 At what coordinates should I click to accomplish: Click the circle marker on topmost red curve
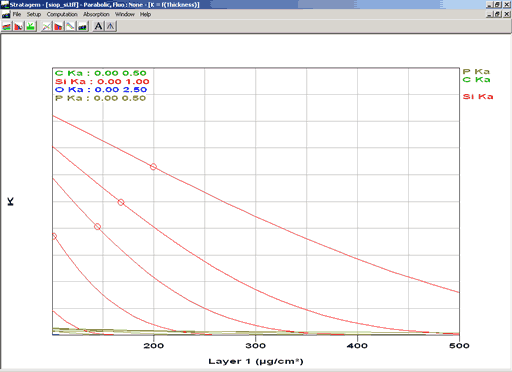point(153,167)
